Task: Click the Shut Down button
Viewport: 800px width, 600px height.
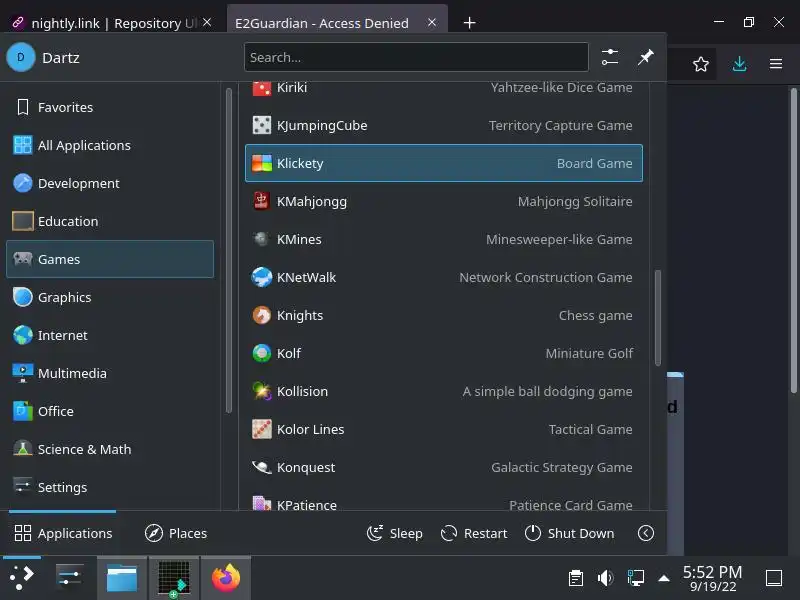Action: tap(569, 533)
